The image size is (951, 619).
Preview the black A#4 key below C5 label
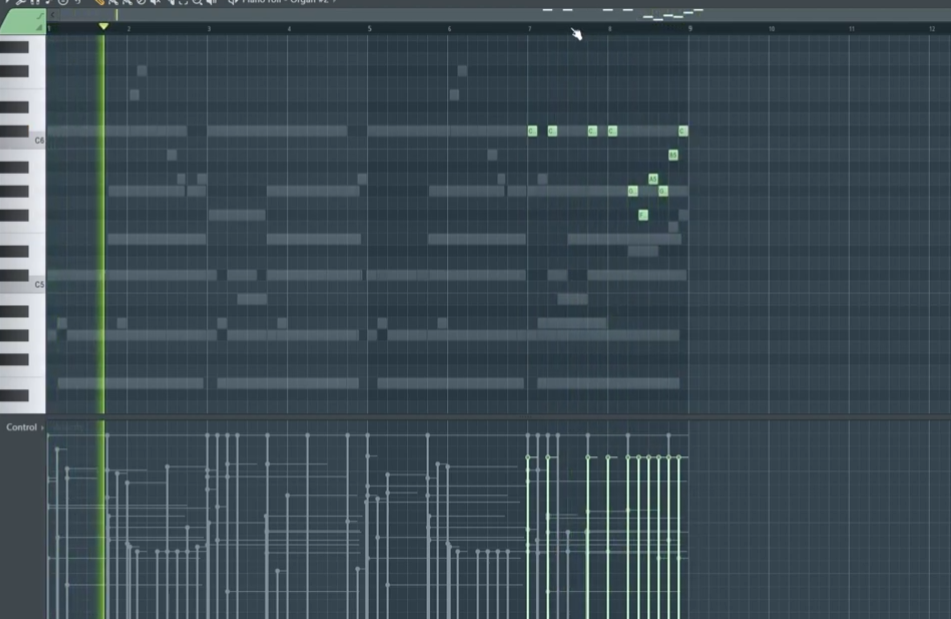(15, 311)
